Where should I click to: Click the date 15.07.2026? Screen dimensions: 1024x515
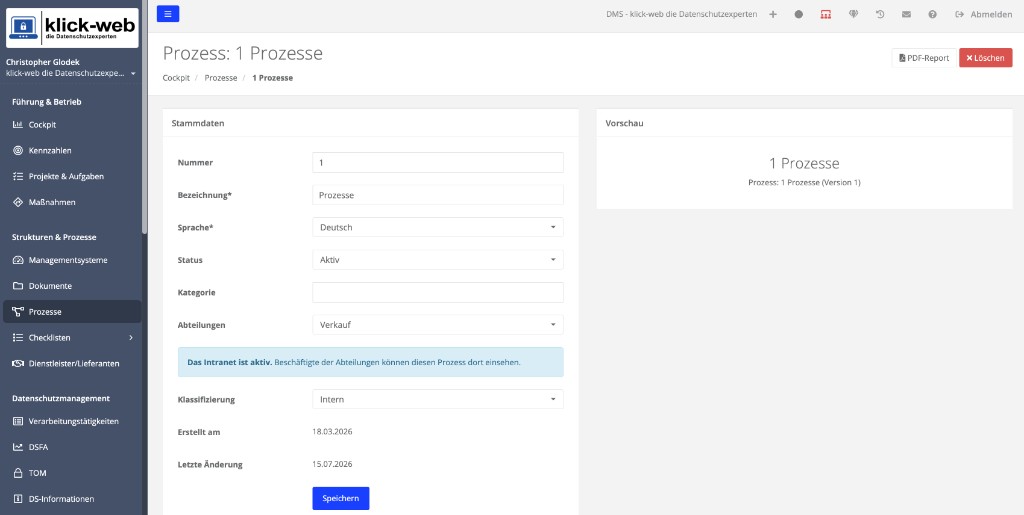[x=332, y=464]
